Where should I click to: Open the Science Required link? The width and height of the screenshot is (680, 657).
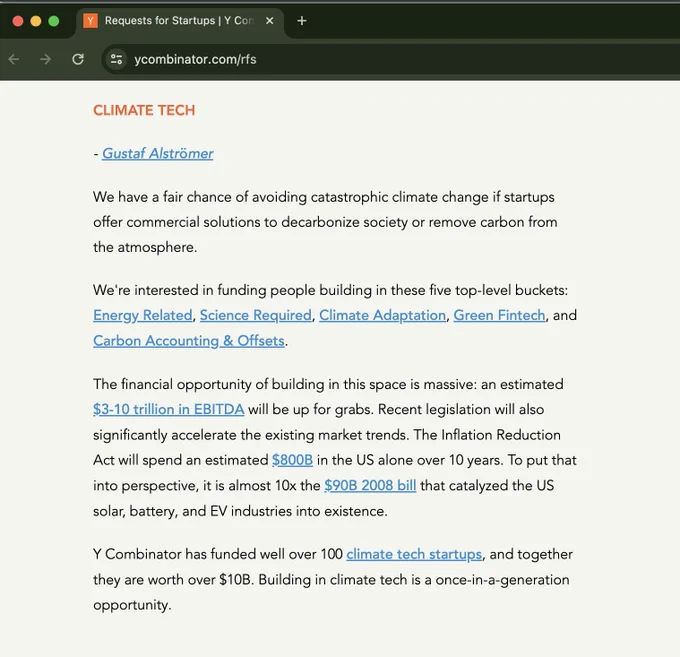[x=255, y=315]
